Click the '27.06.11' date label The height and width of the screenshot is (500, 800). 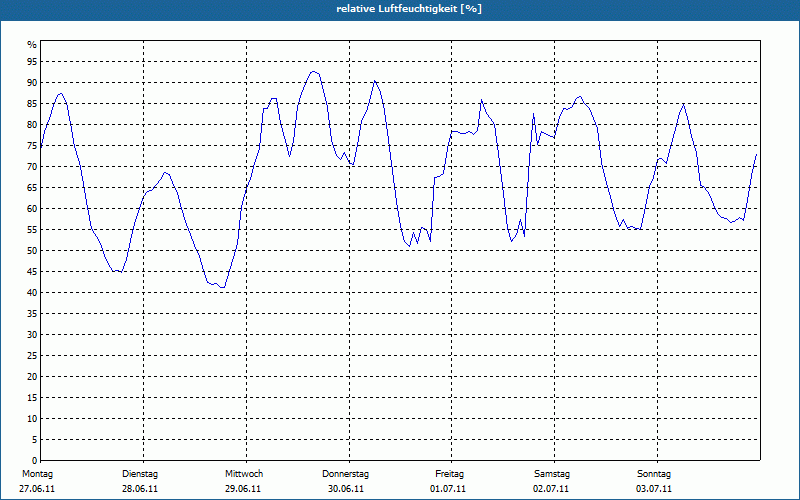[x=37, y=489]
